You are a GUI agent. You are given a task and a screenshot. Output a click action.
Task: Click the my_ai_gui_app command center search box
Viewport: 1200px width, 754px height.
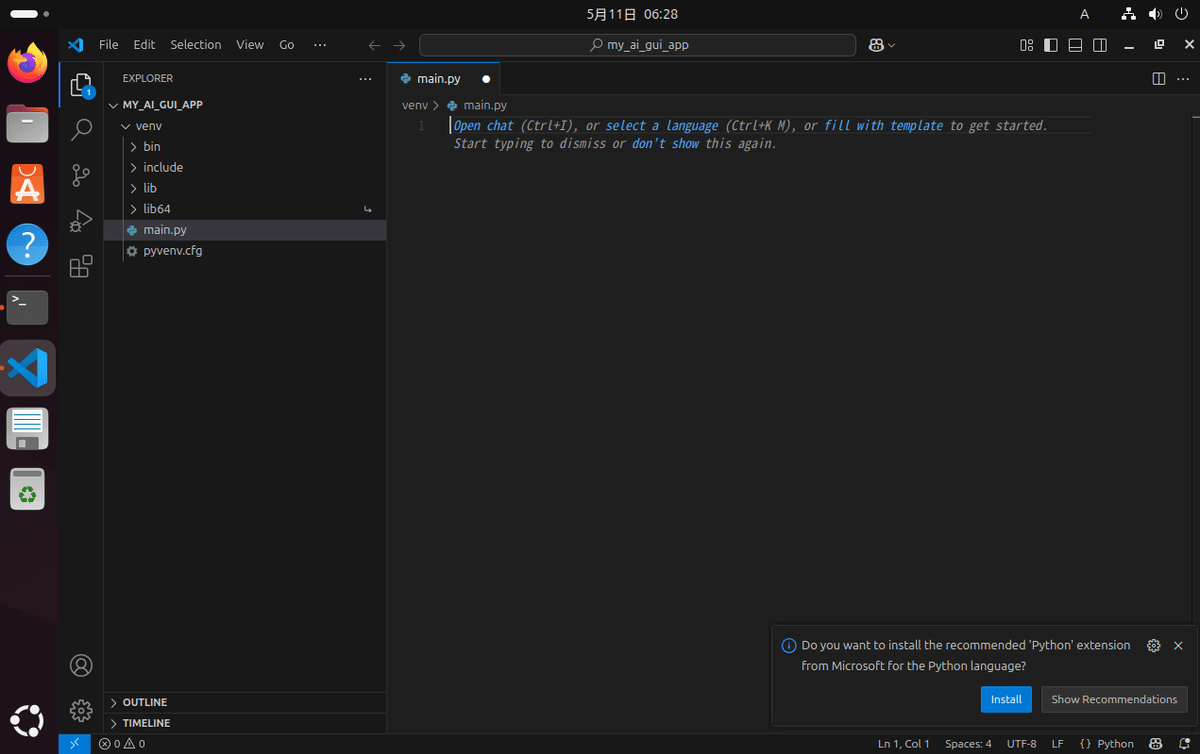[640, 45]
